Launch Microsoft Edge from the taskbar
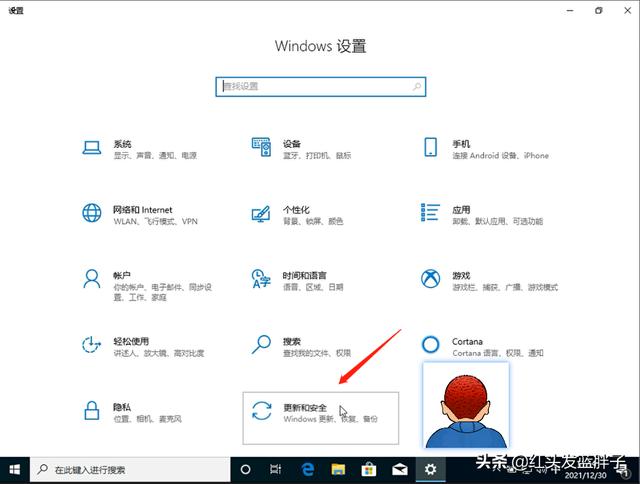Image resolution: width=640 pixels, height=484 pixels. (307, 470)
